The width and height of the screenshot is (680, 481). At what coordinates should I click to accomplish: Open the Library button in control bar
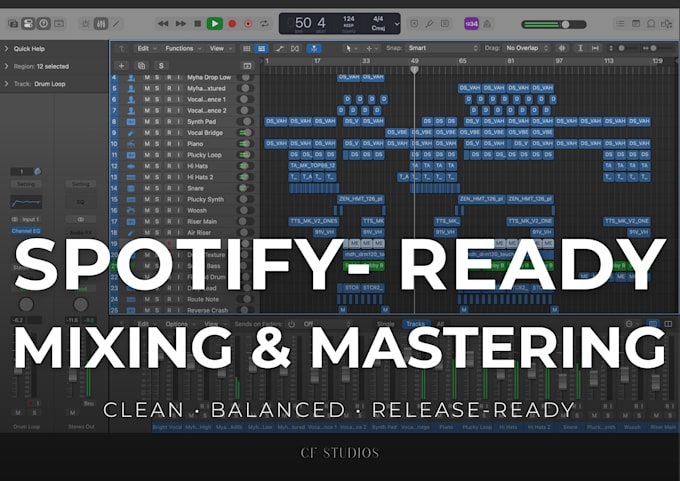point(13,23)
